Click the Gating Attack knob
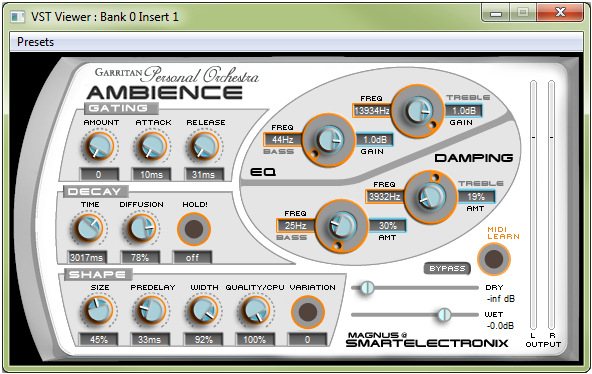Image resolution: width=592 pixels, height=374 pixels. click(x=151, y=147)
